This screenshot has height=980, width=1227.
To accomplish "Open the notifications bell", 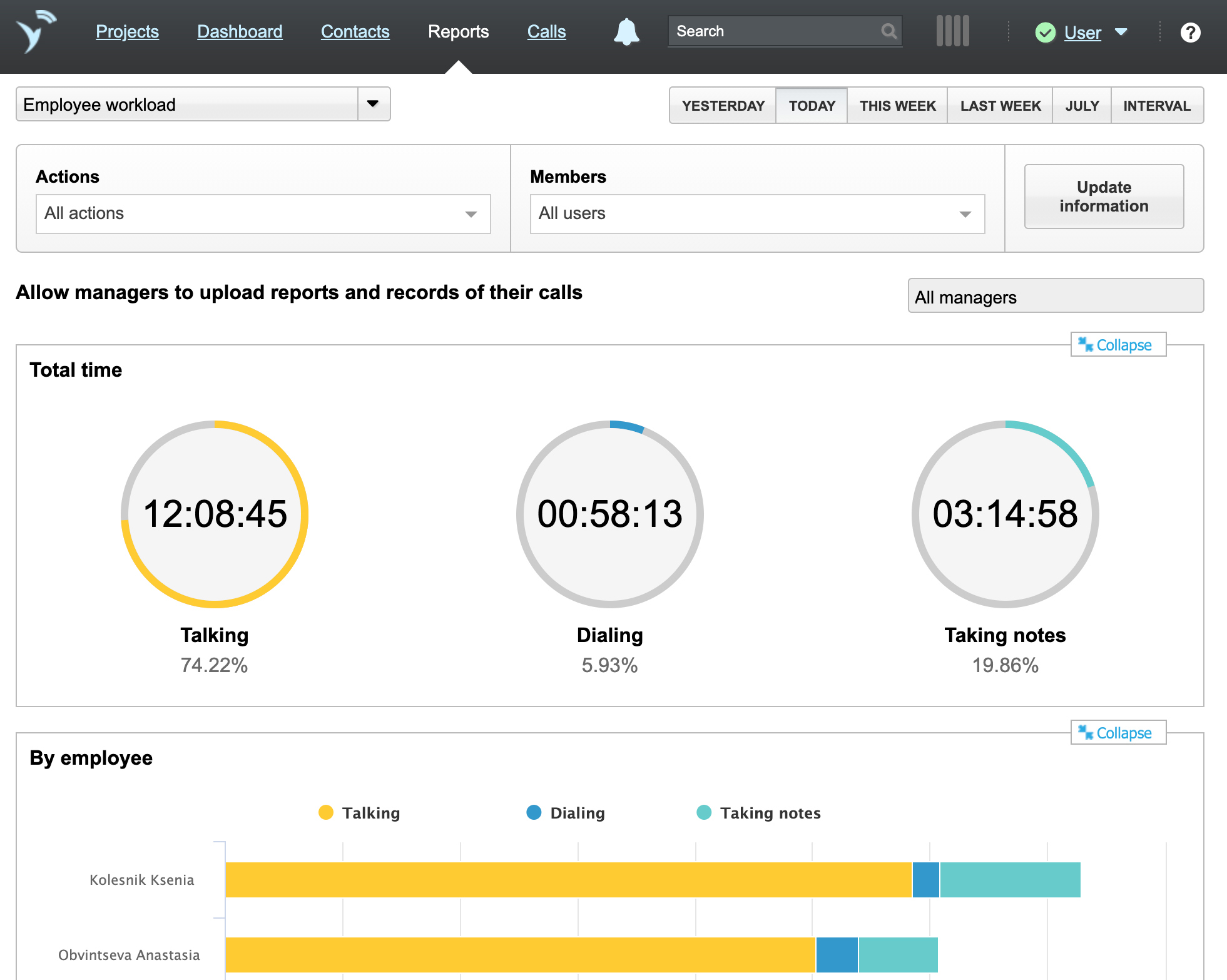I will 626,31.
